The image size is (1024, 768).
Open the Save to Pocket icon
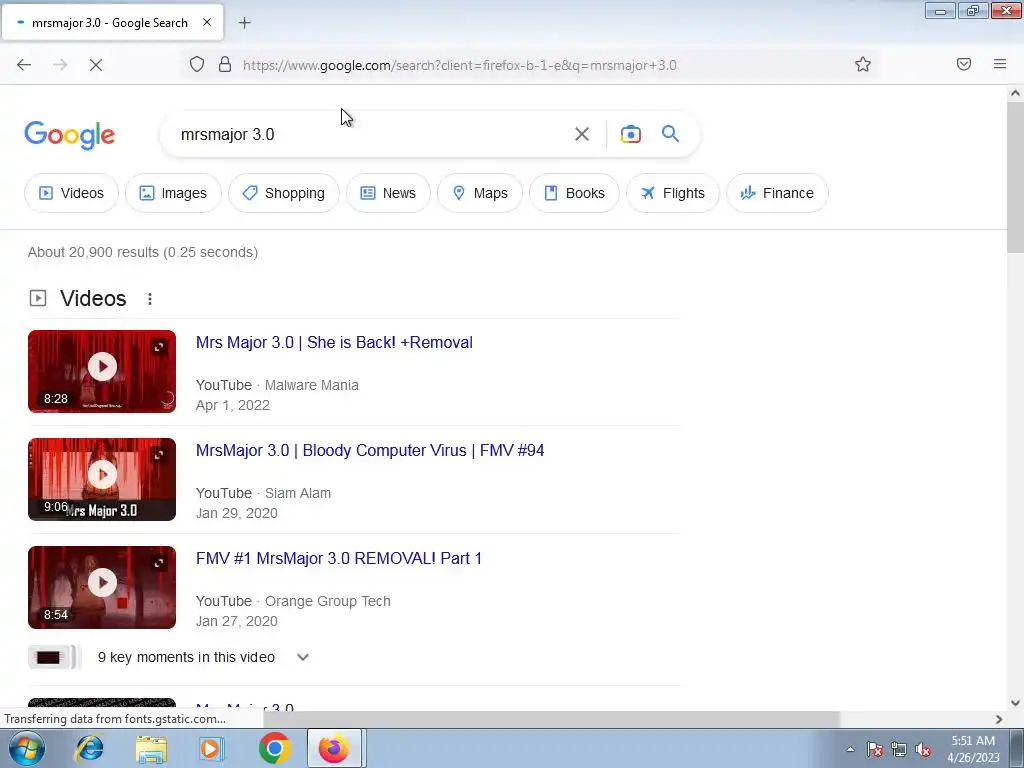[x=964, y=64]
